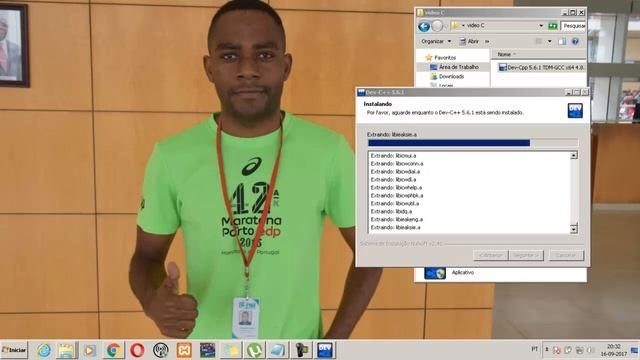
Task: Select log line 'Extraindo: libieakeng.a'
Action: [397, 219]
